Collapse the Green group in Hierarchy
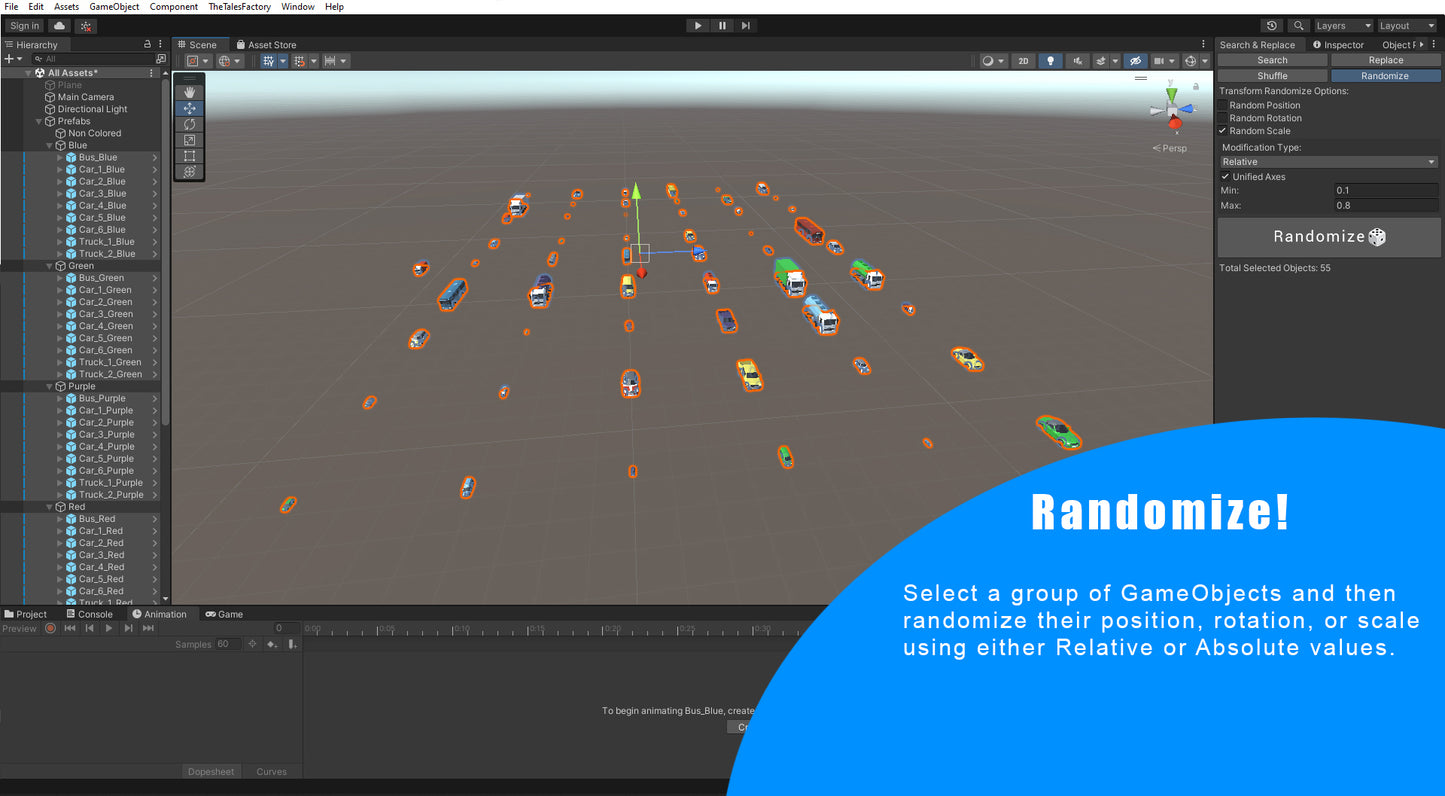The width and height of the screenshot is (1445, 796). pyautogui.click(x=50, y=266)
